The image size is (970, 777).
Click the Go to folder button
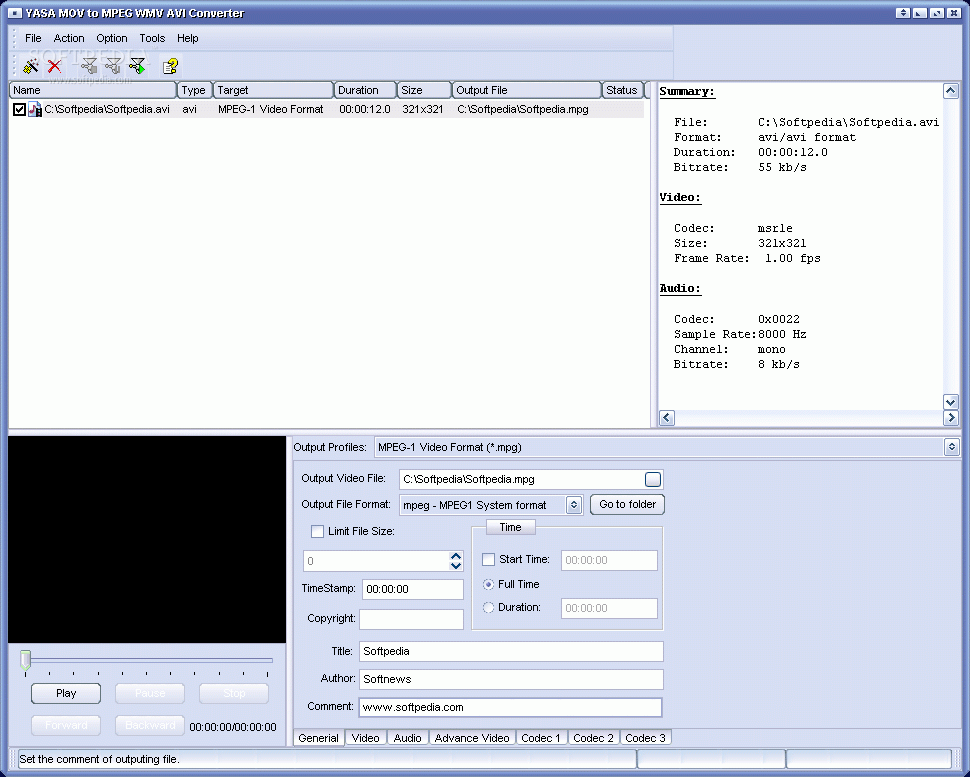pos(627,504)
